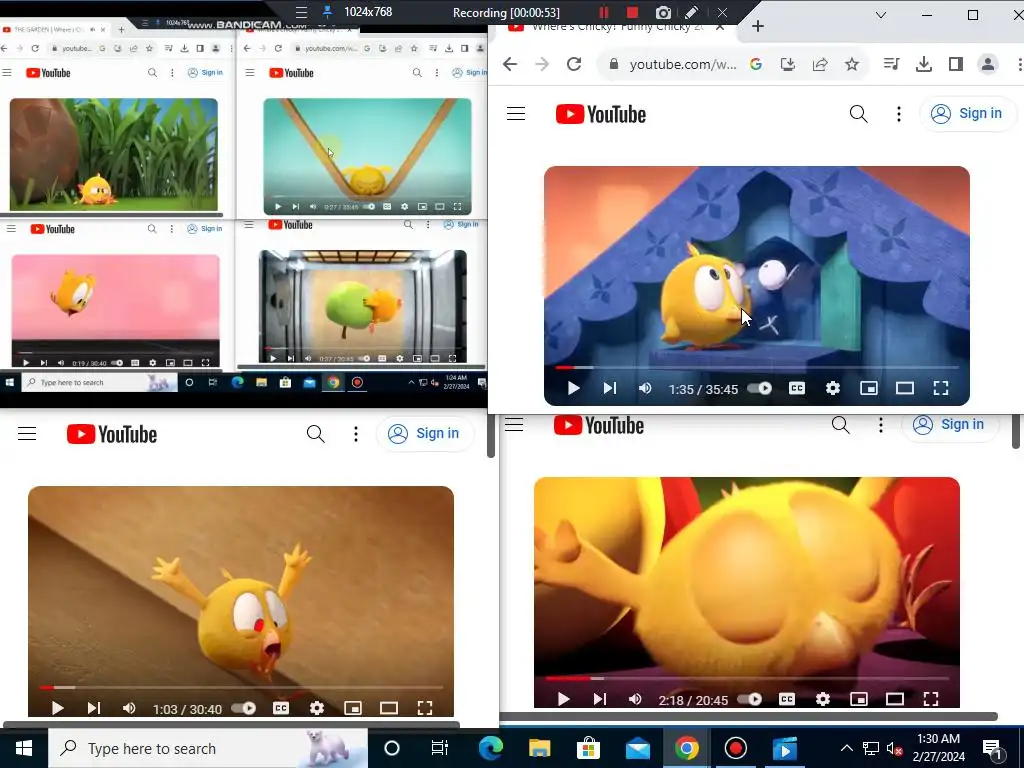The height and width of the screenshot is (768, 1024).
Task: Enable miniplayer in the 20:45 video player
Action: (859, 699)
